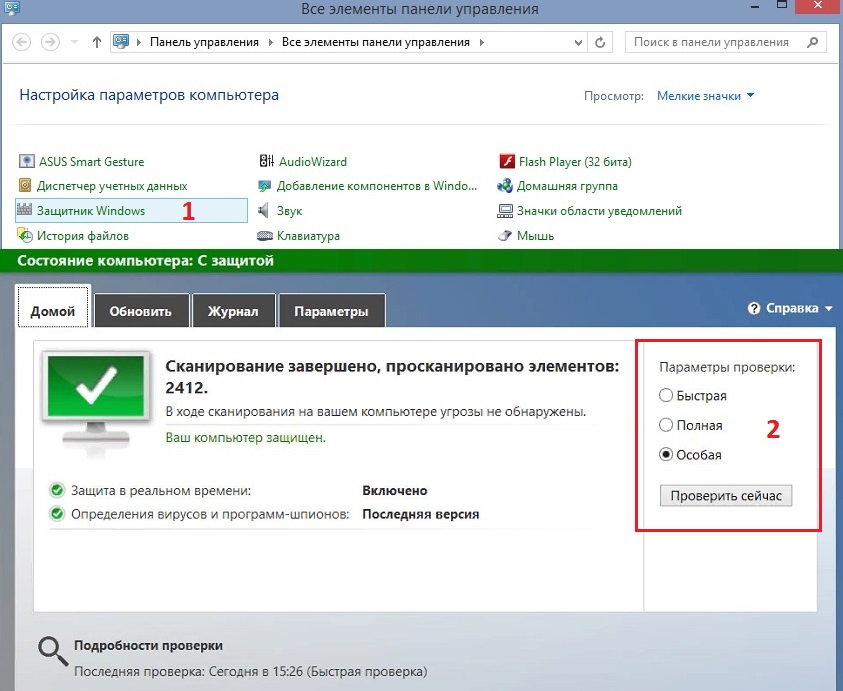
Task: Click Панель управления in breadcrumb
Action: tap(204, 42)
